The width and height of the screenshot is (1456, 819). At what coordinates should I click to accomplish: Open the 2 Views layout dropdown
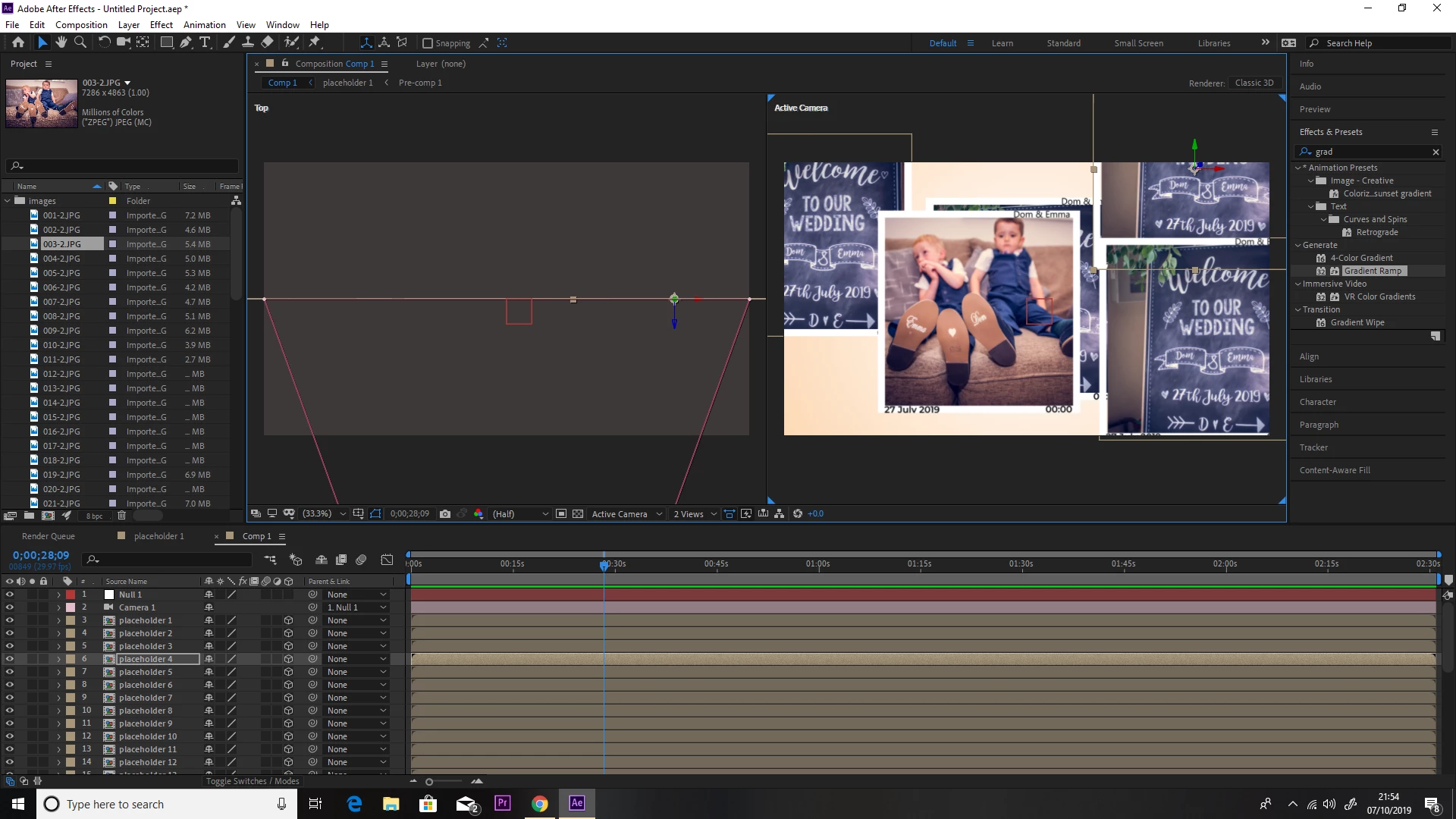695,513
